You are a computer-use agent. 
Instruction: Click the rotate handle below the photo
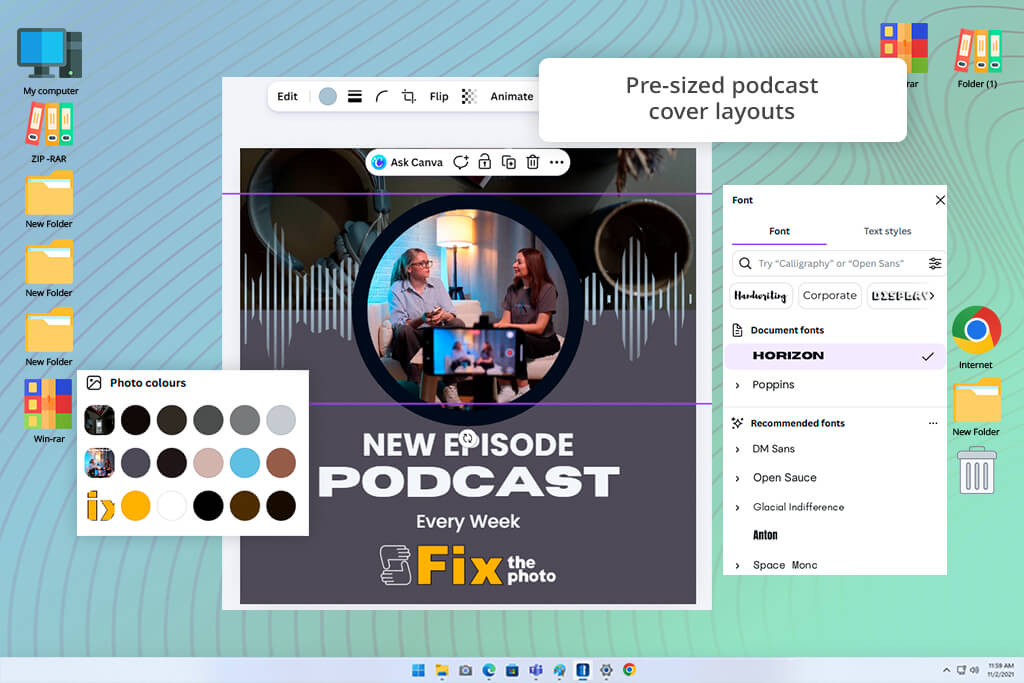click(468, 437)
